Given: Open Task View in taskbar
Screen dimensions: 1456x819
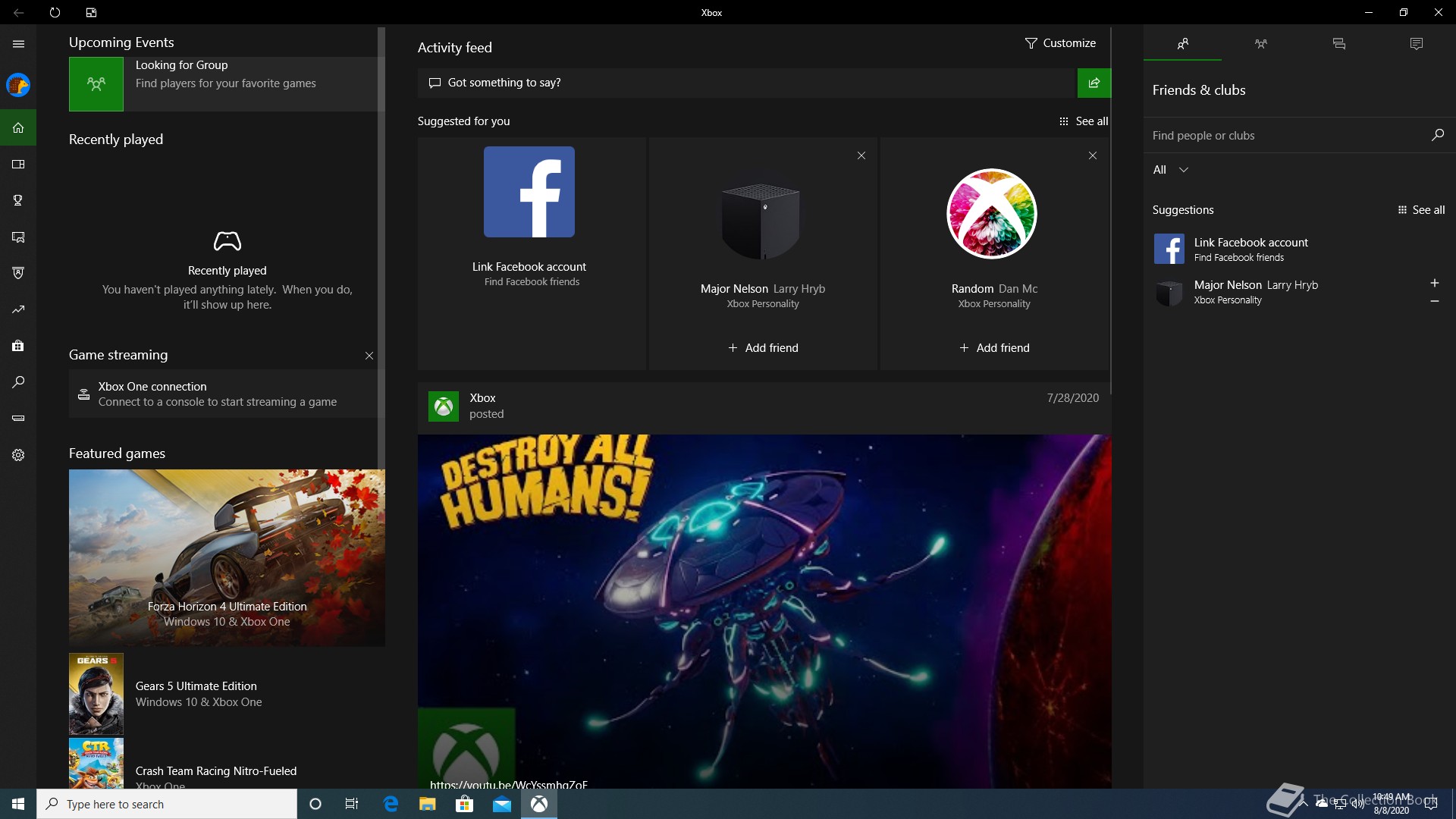Looking at the screenshot, I should (x=352, y=804).
